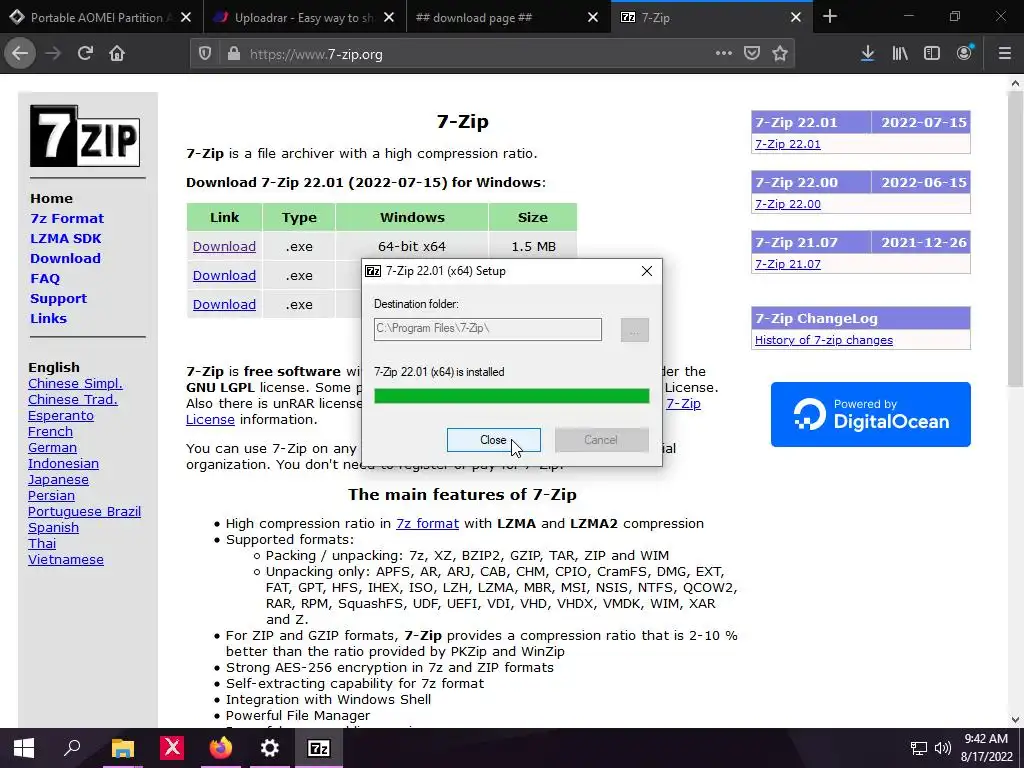1024x768 pixels.
Task: Go to Download in sidebar menu
Action: pos(65,259)
